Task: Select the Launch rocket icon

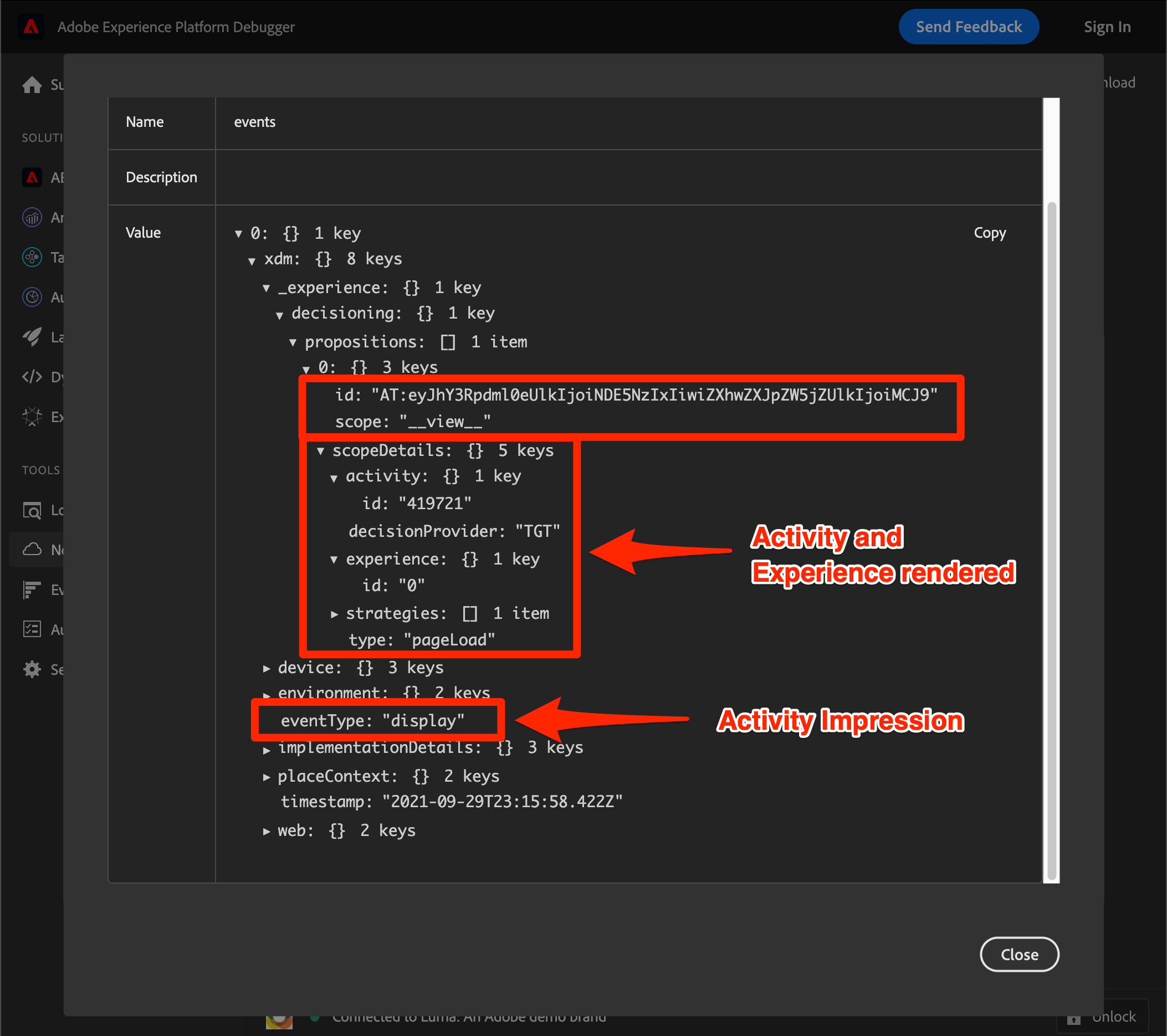Action: coord(32,337)
